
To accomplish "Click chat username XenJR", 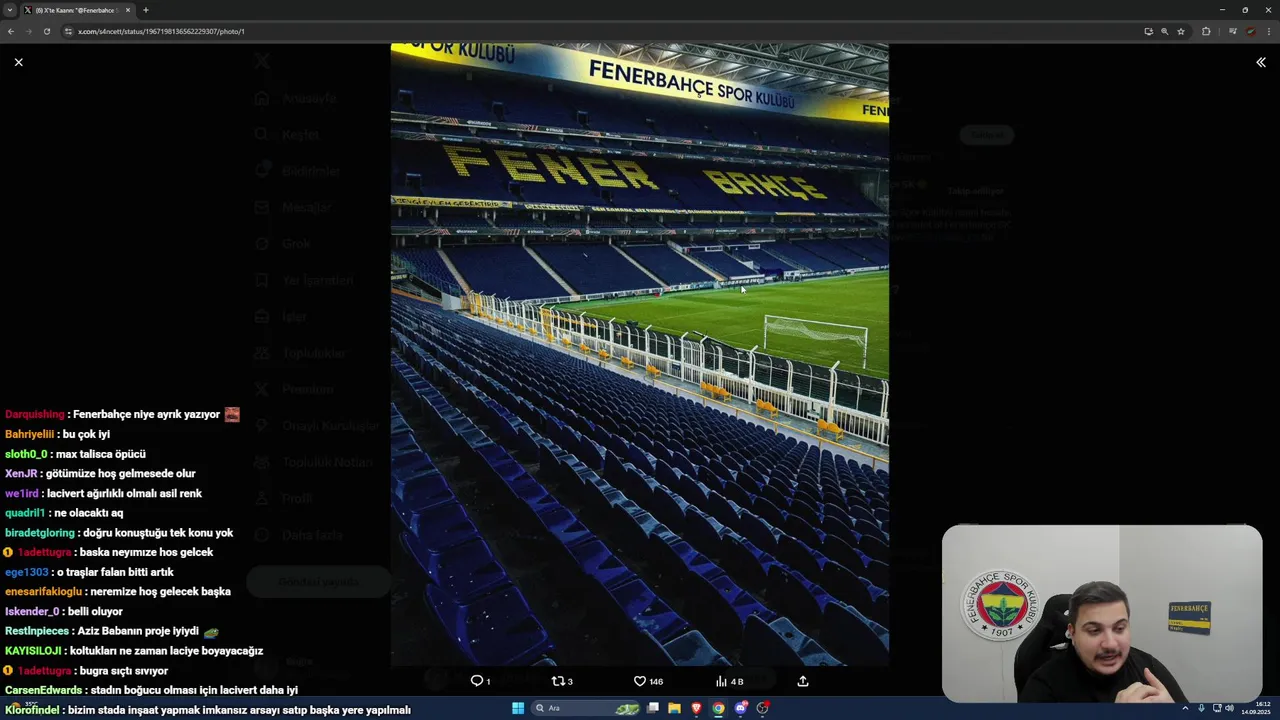I will tap(21, 473).
